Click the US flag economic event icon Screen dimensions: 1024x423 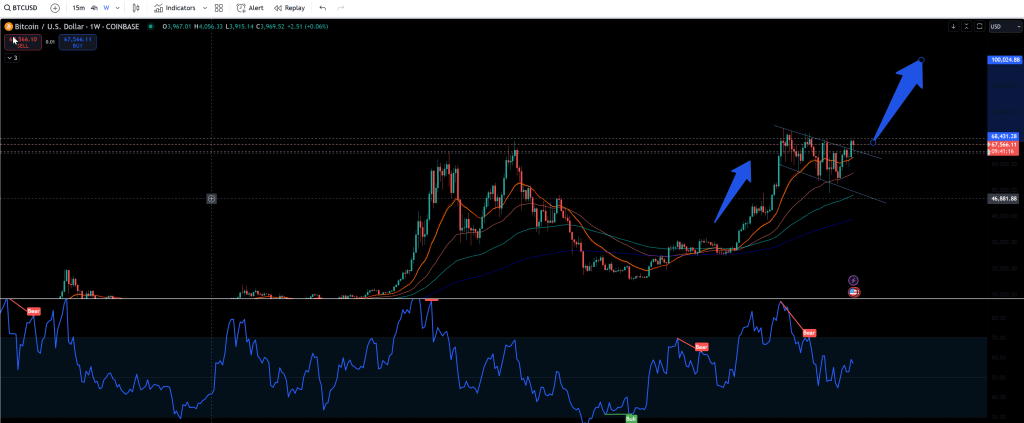(x=853, y=292)
